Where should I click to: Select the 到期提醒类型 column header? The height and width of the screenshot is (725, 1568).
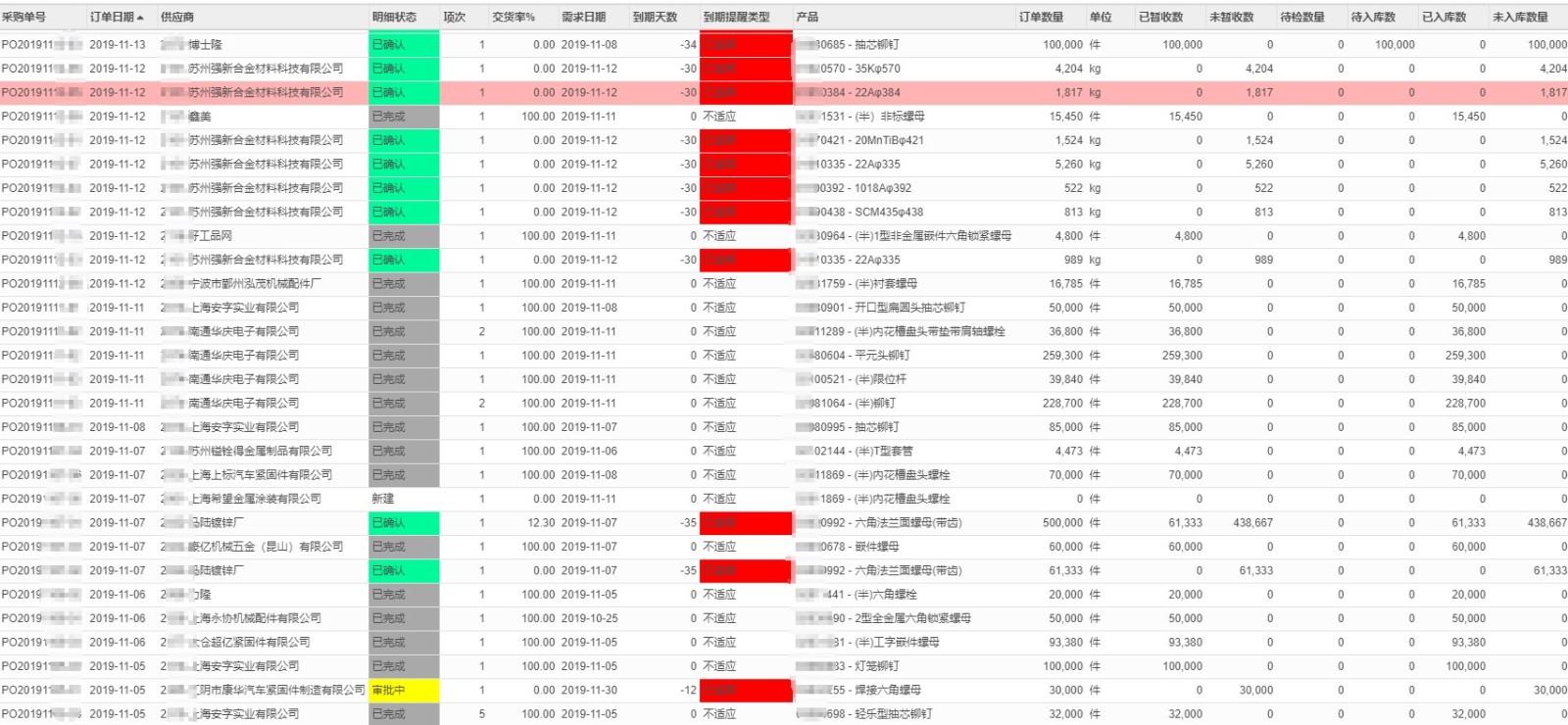[x=736, y=17]
